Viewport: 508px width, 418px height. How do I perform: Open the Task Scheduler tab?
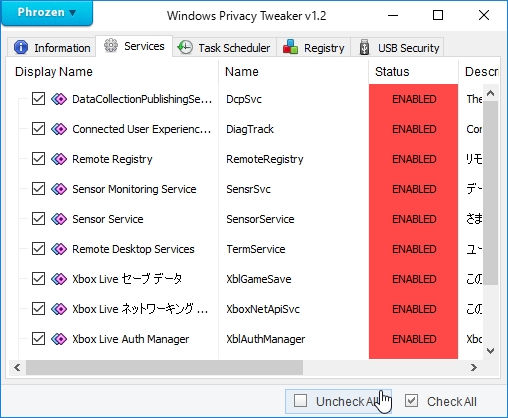tap(224, 48)
